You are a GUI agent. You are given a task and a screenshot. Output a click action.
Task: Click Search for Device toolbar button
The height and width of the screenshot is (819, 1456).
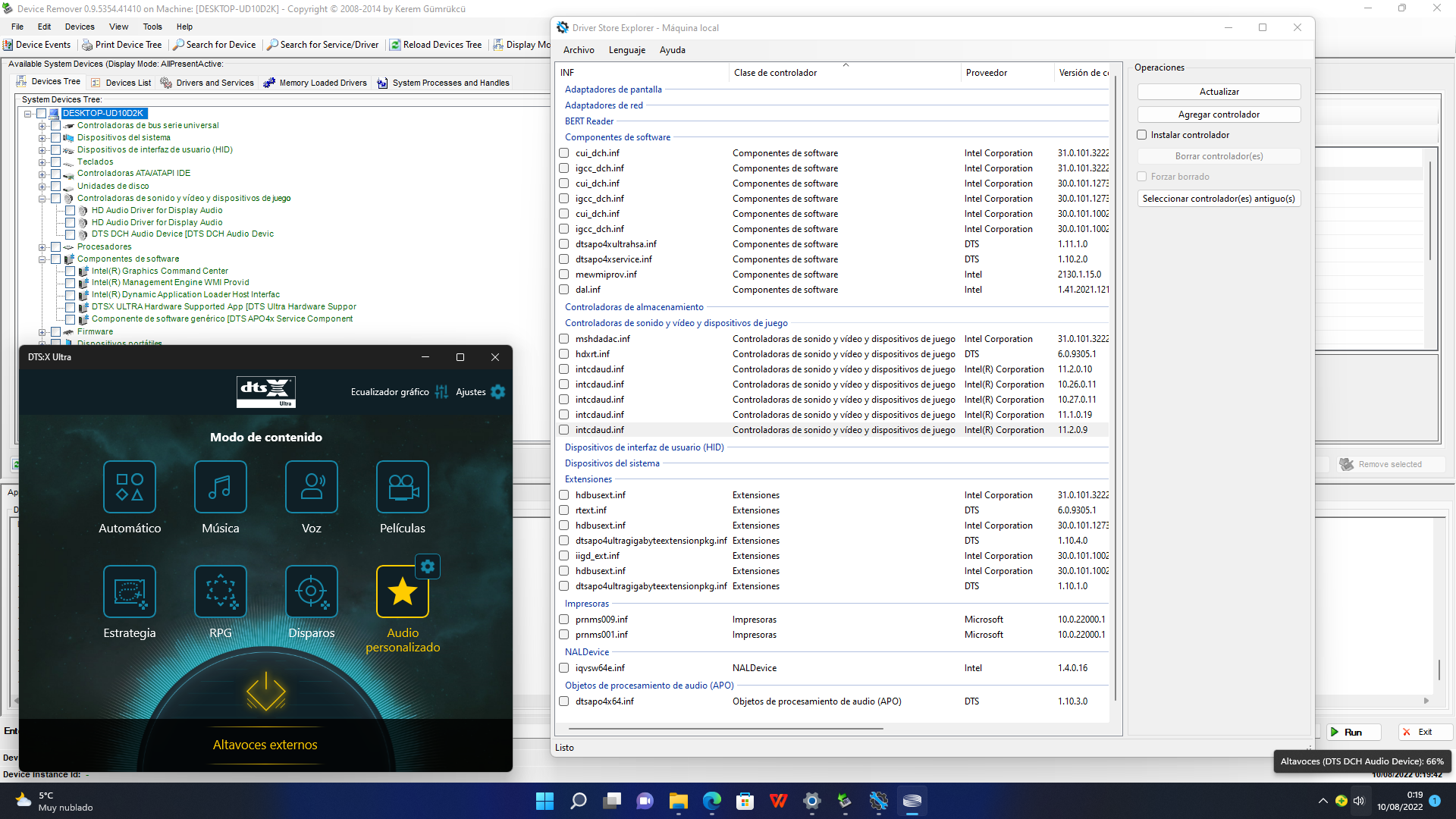coord(215,45)
